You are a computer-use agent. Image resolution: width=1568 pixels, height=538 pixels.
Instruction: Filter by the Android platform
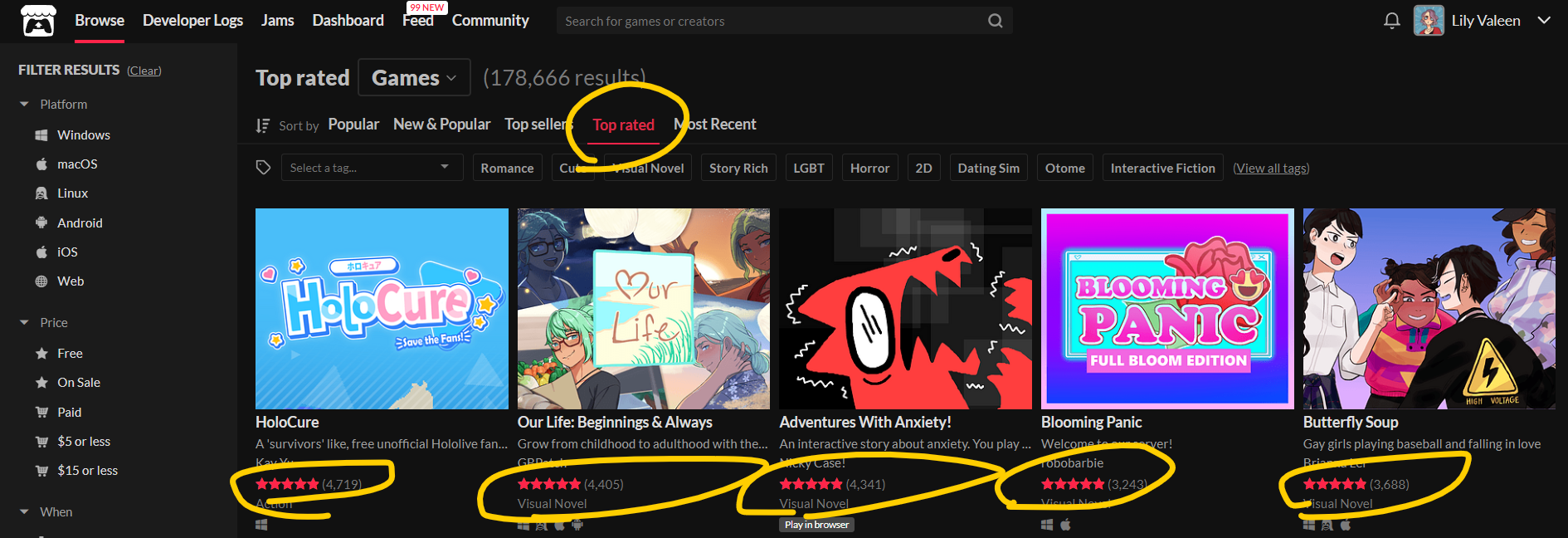(80, 223)
